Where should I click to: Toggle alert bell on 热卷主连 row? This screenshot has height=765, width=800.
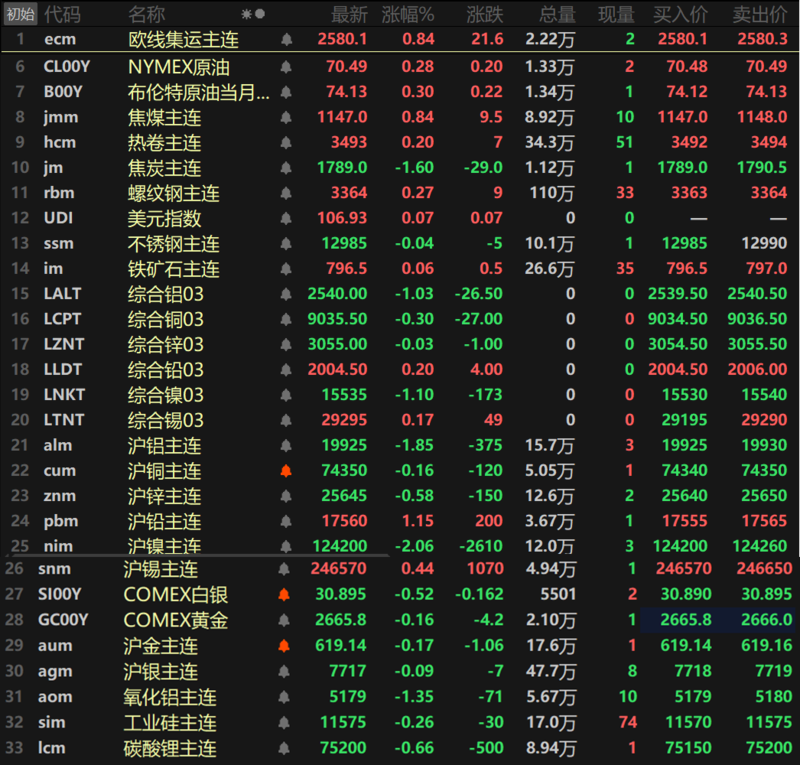pyautogui.click(x=286, y=142)
